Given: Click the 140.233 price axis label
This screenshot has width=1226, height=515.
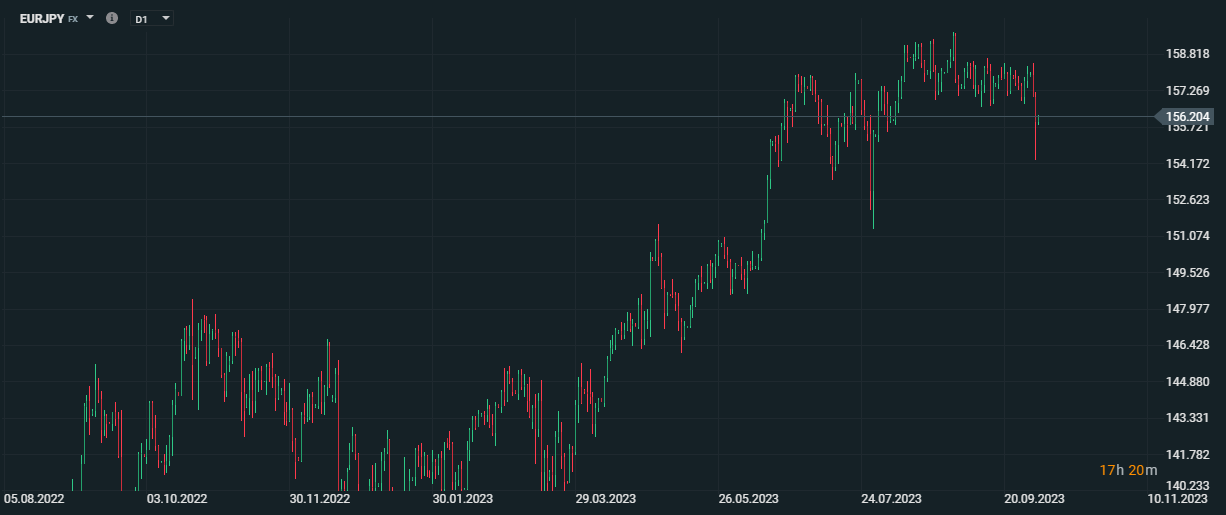Looking at the screenshot, I should click(x=1187, y=484).
